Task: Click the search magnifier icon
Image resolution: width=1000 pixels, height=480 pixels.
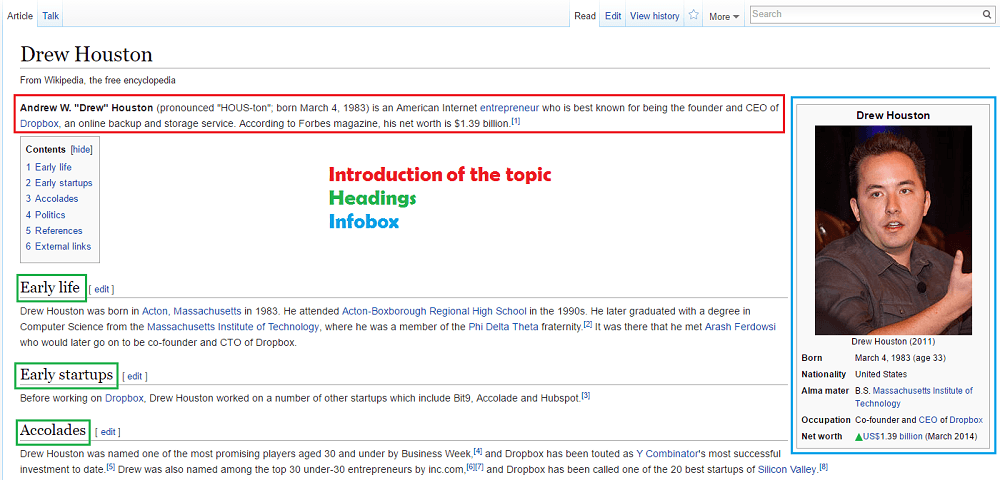Action: [x=987, y=14]
